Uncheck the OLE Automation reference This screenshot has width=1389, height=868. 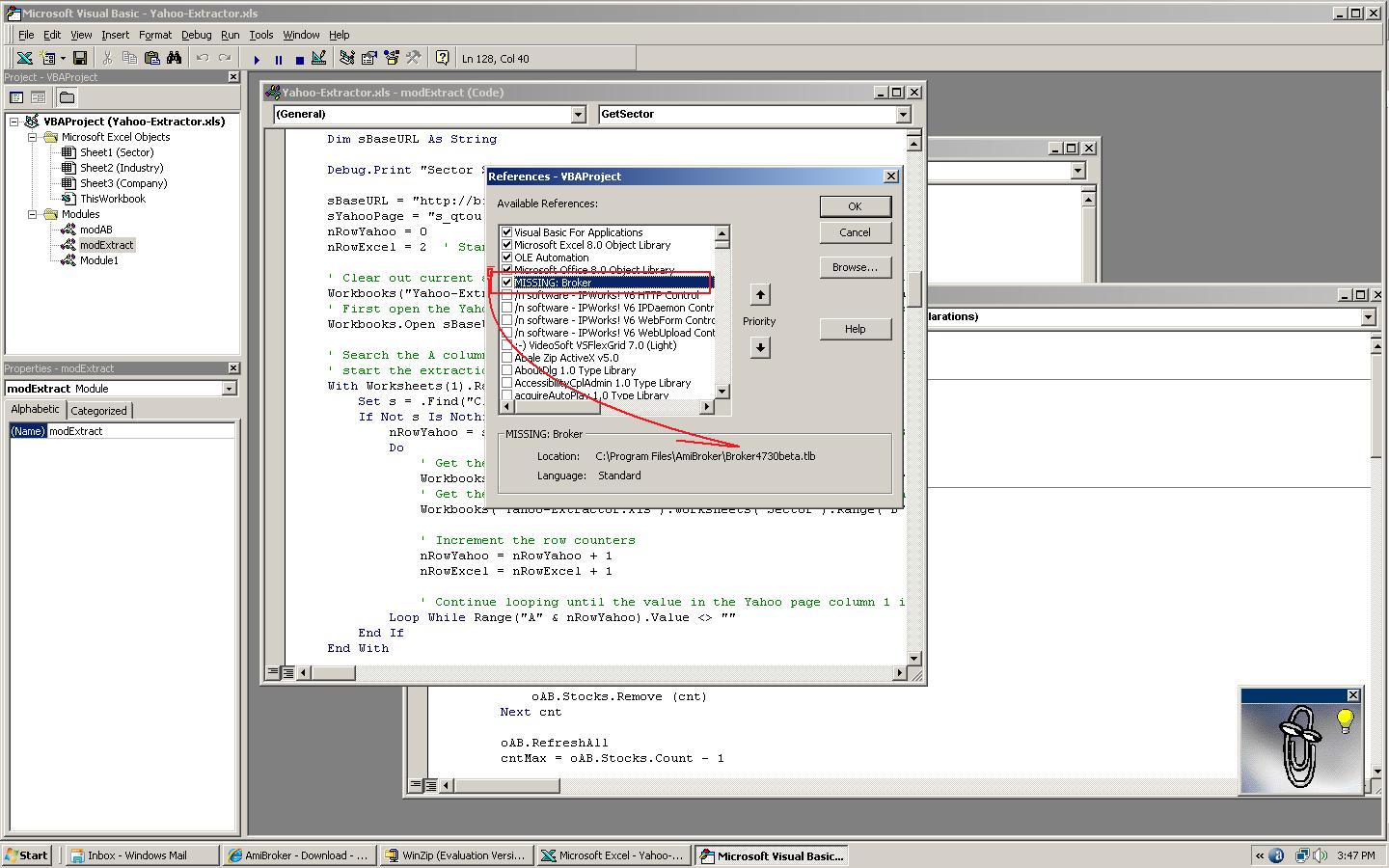tap(506, 258)
